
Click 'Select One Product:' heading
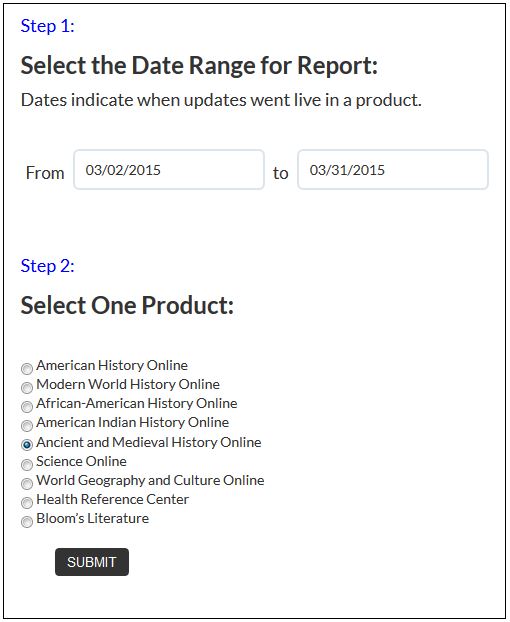coord(127,305)
